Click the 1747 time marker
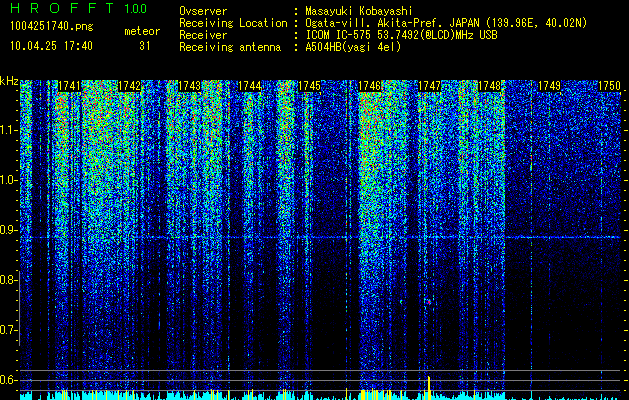The width and height of the screenshot is (629, 400). 429,86
